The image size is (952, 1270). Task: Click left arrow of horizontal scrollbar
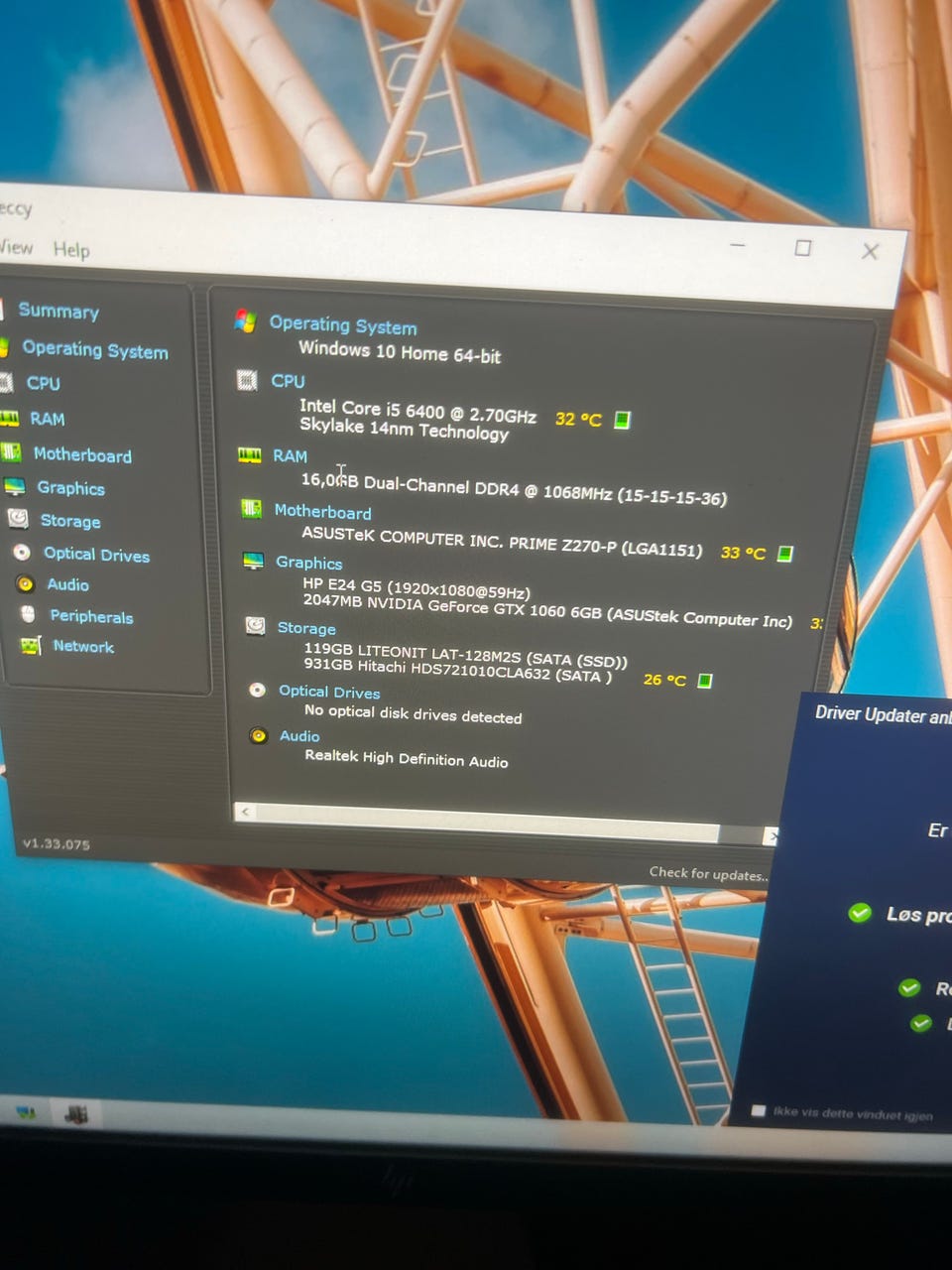[245, 812]
